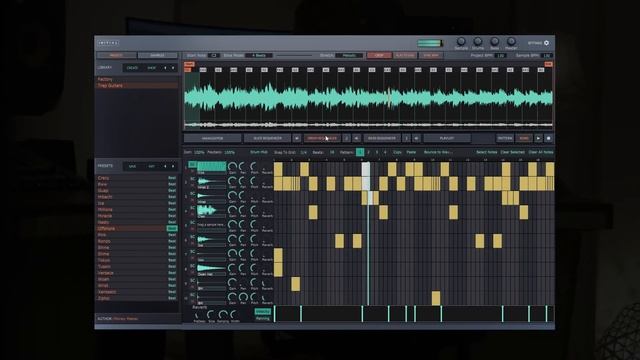640x360 pixels.
Task: Click the Drums volume knob
Action: [478, 41]
